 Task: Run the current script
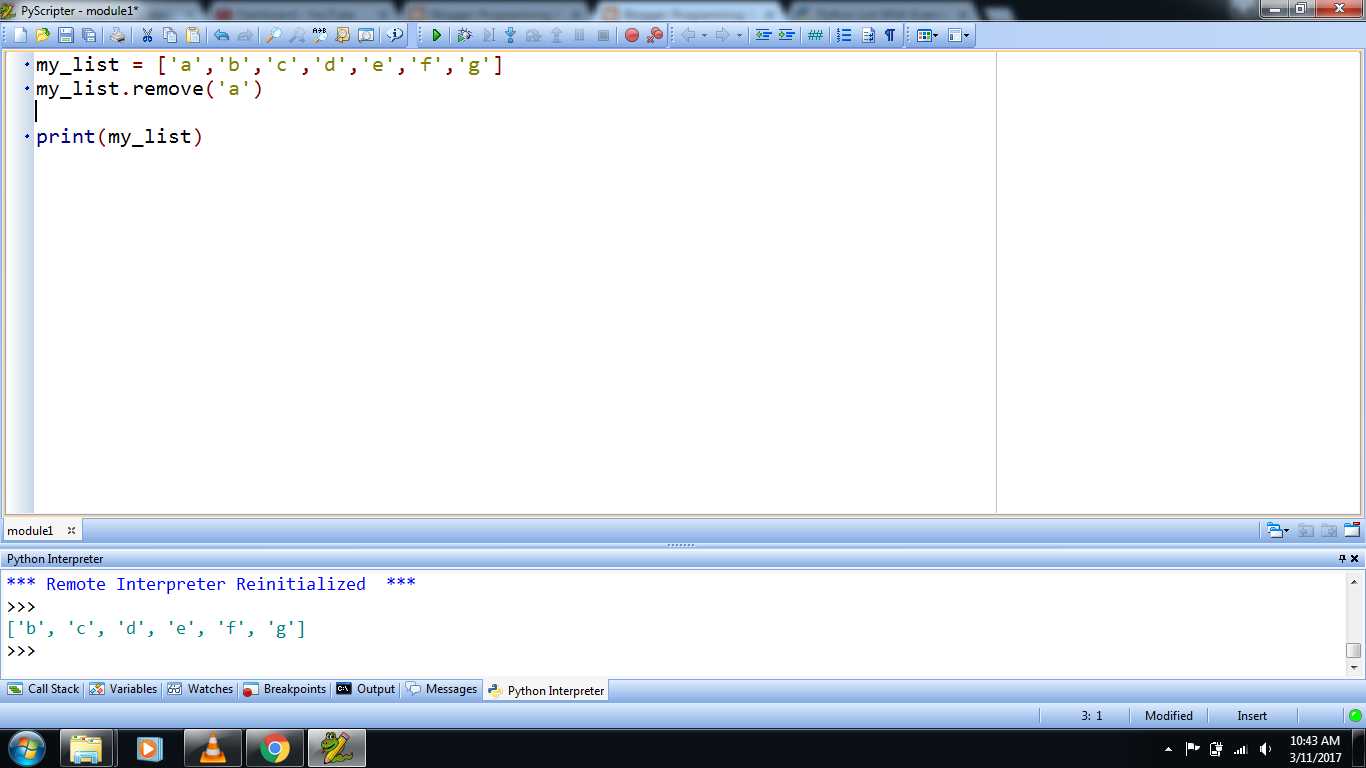437,35
